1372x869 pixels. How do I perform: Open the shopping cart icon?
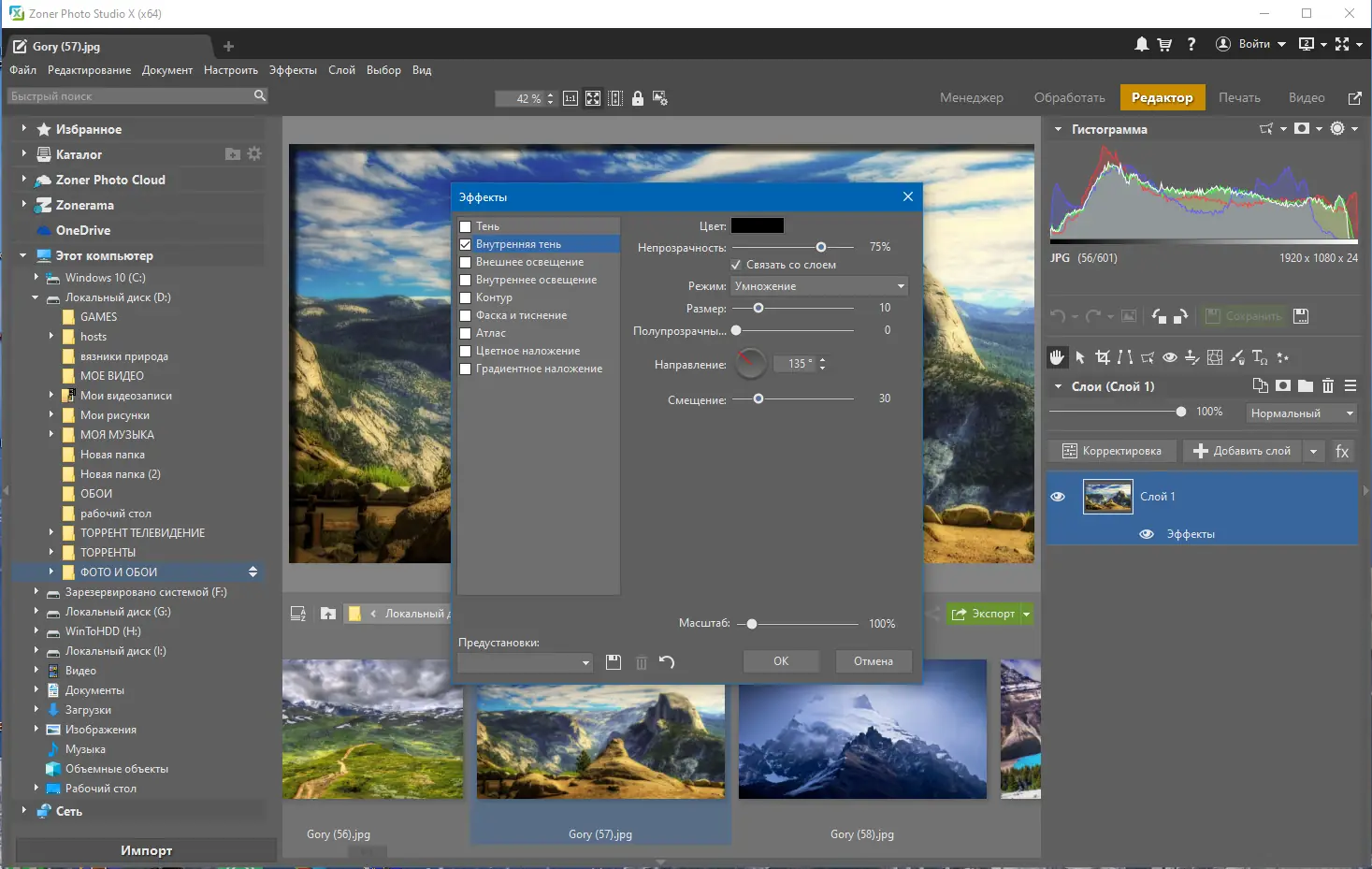[x=1164, y=44]
